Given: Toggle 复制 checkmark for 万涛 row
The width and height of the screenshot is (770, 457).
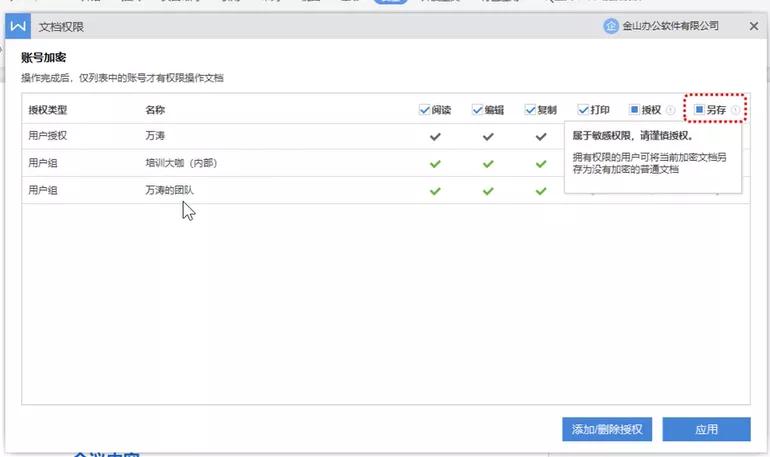Looking at the screenshot, I should point(541,136).
